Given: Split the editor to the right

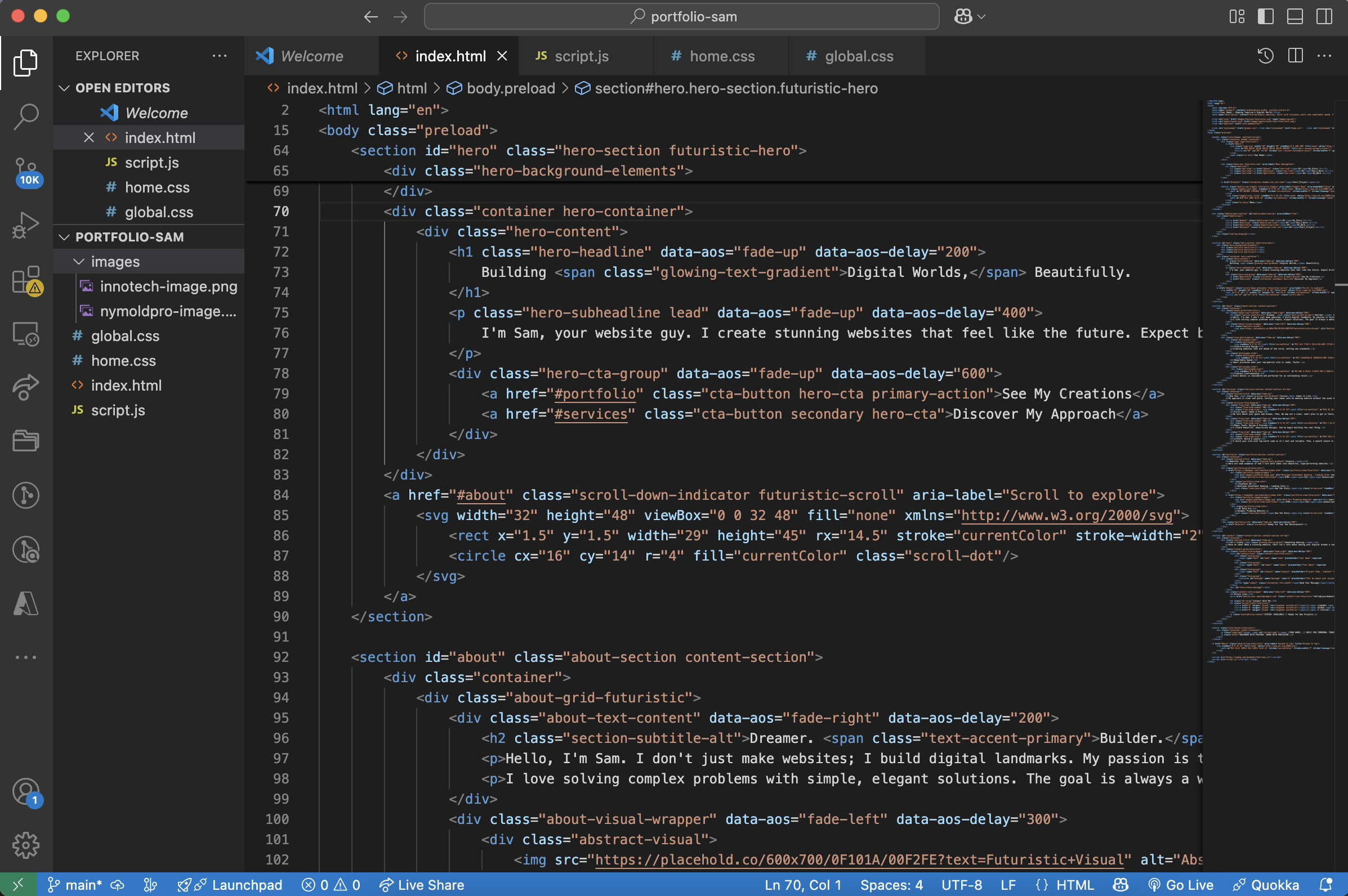Looking at the screenshot, I should pyautogui.click(x=1296, y=56).
